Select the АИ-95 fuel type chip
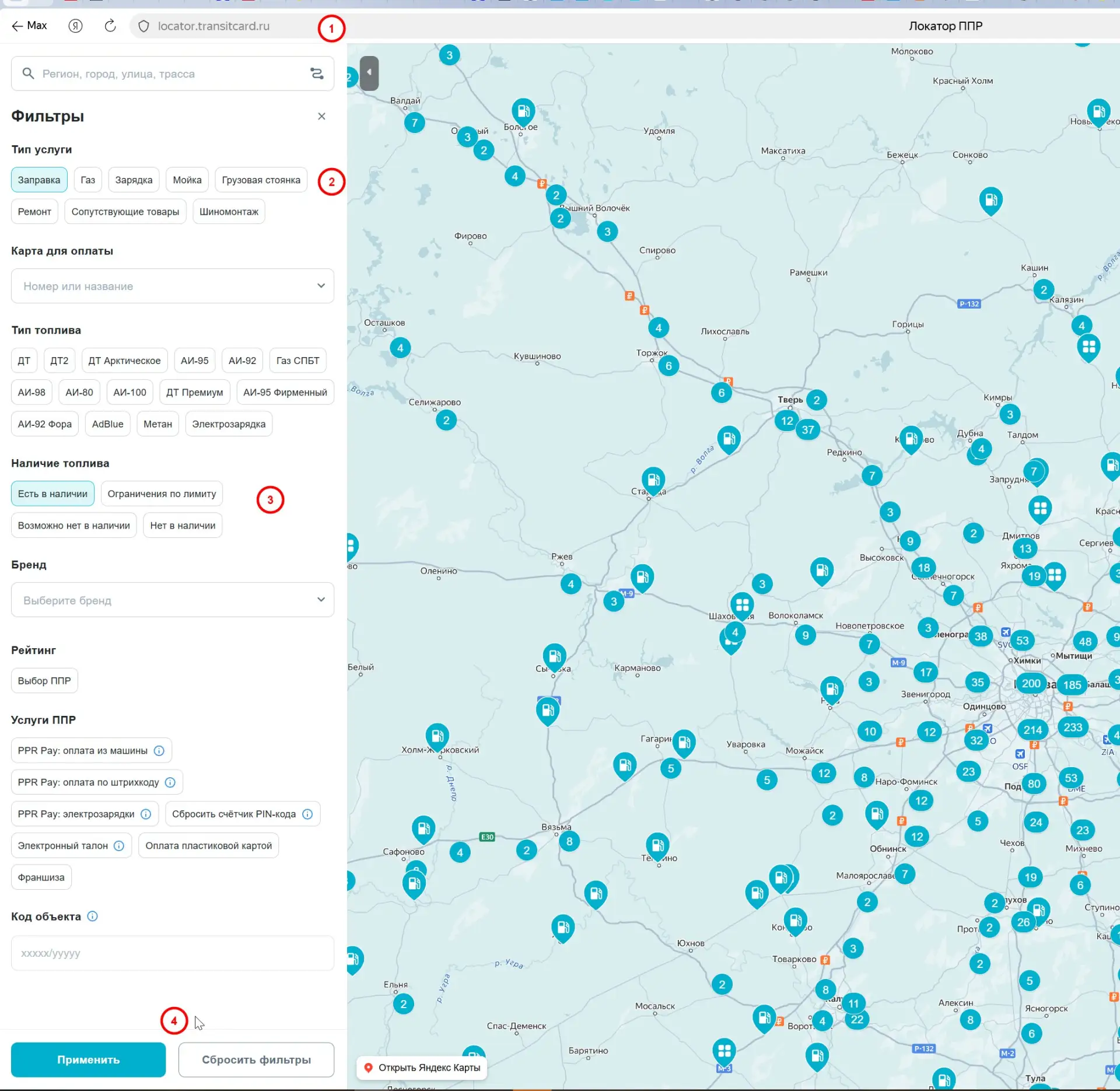Image resolution: width=1120 pixels, height=1091 pixels. [195, 361]
